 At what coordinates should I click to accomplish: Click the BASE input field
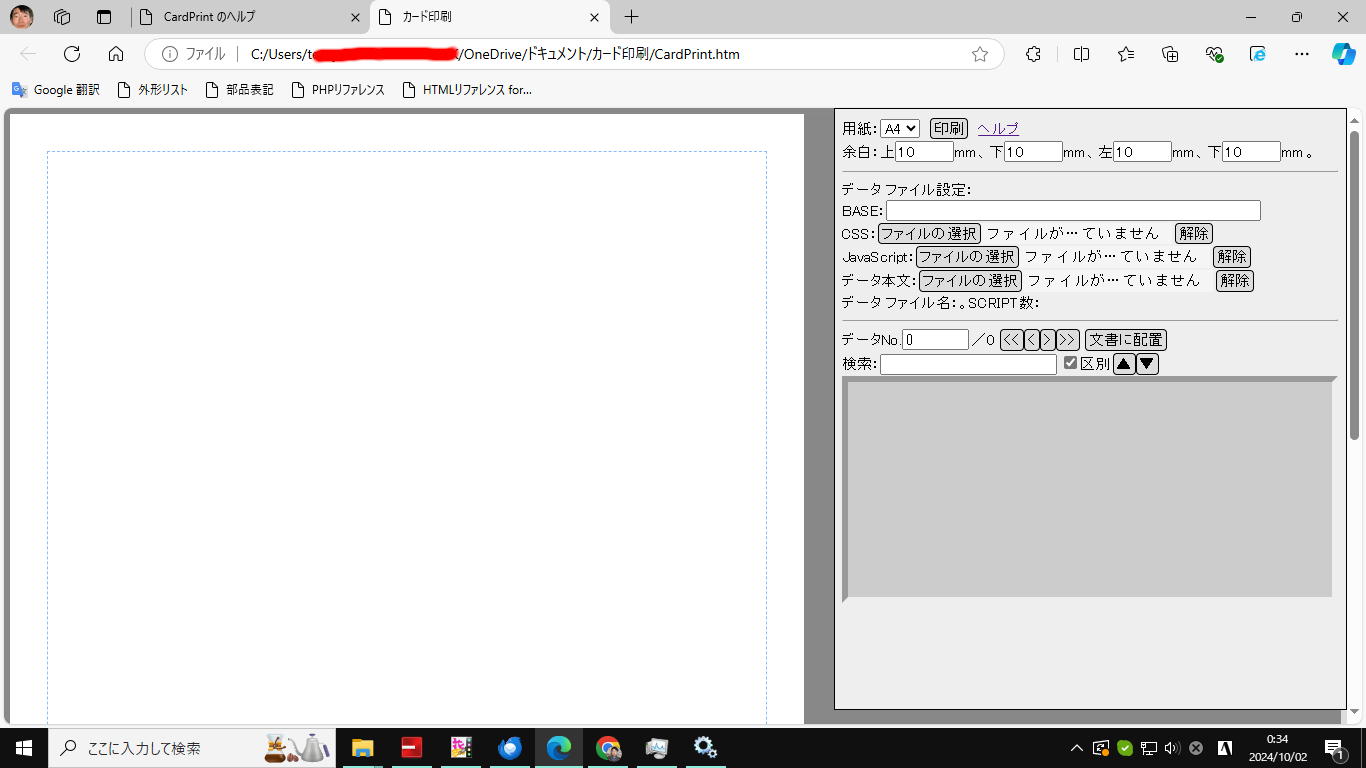click(1072, 211)
